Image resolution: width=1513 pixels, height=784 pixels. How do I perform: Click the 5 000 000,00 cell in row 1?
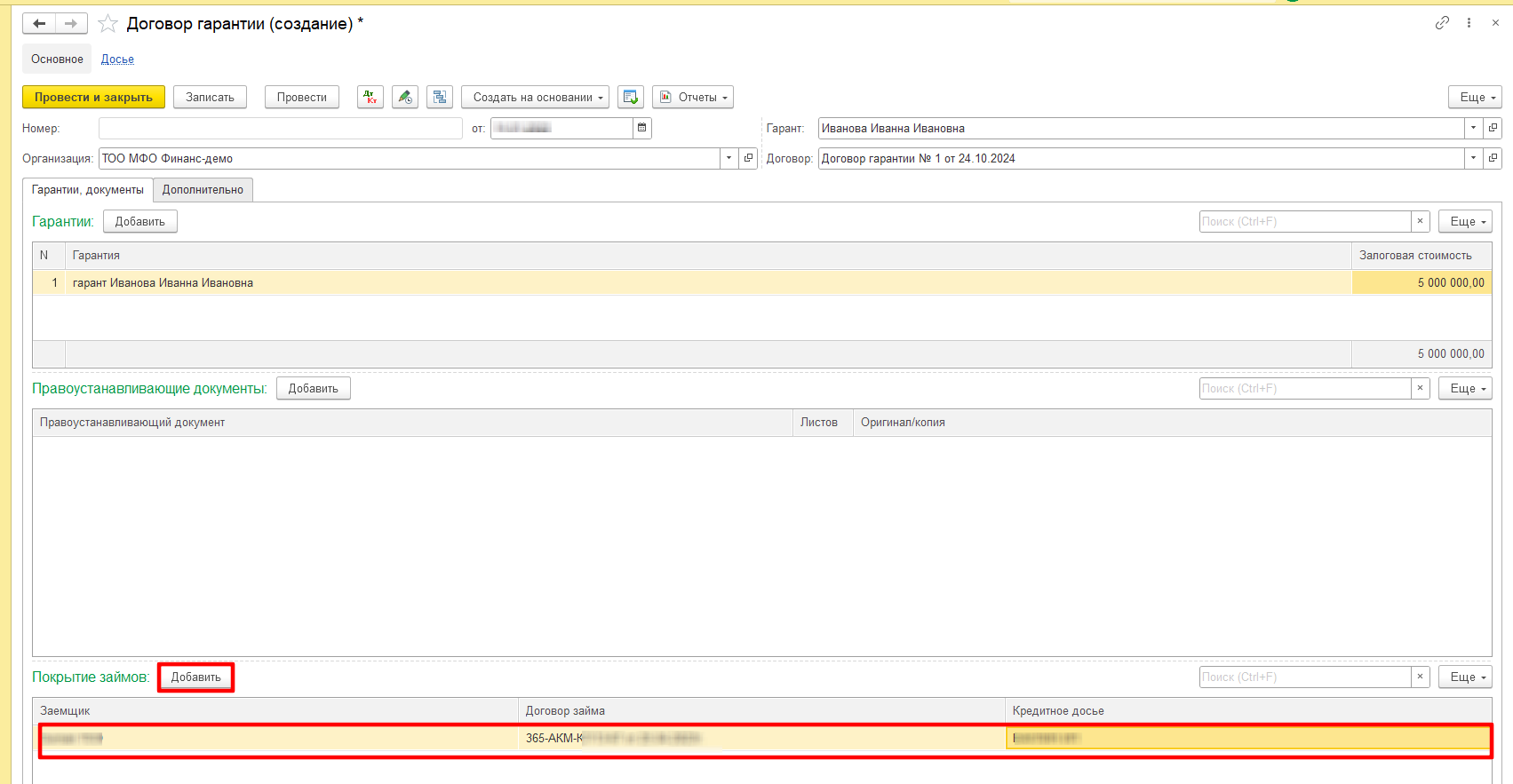pyautogui.click(x=1421, y=282)
